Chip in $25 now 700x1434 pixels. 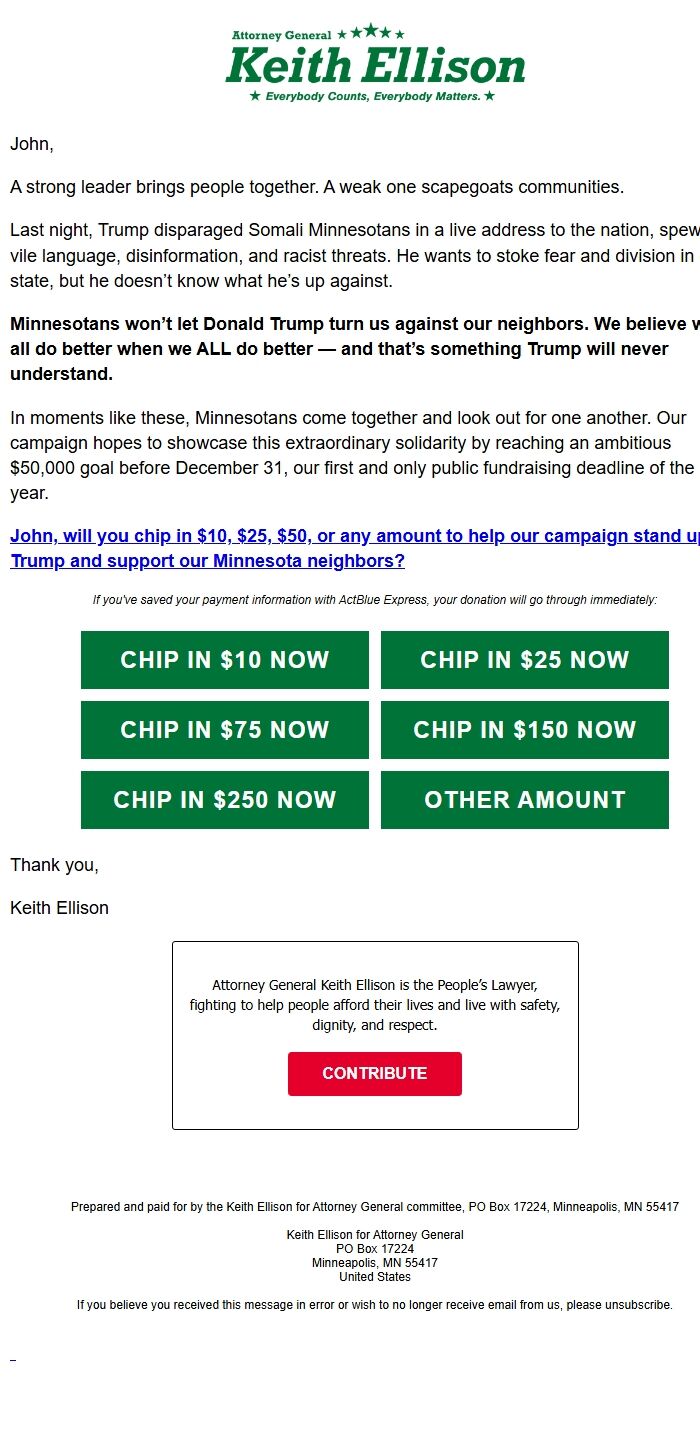(525, 659)
